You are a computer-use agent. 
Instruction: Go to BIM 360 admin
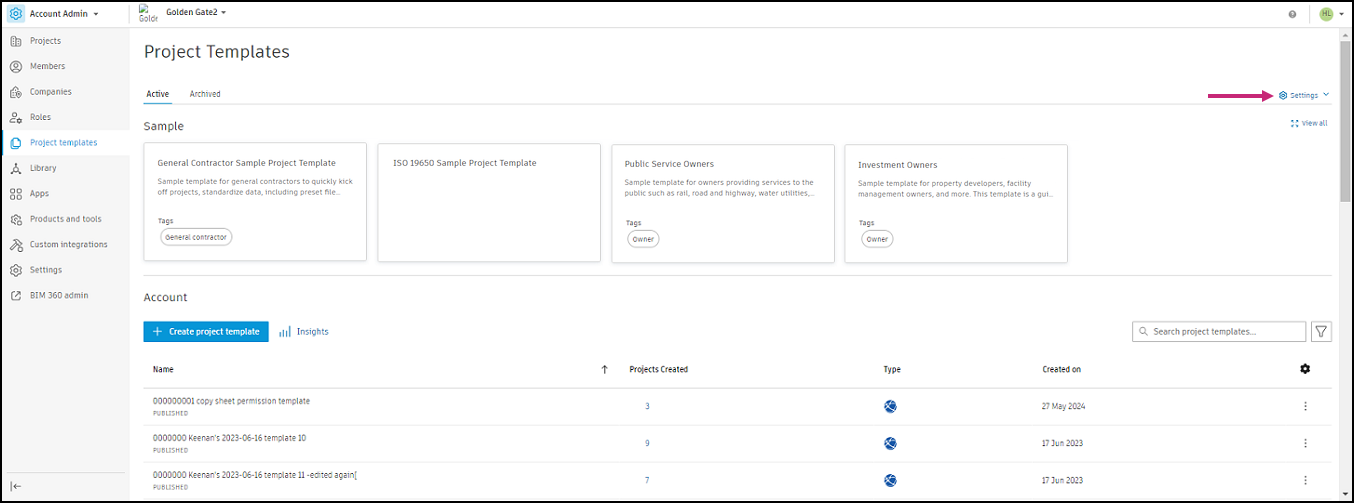point(58,295)
